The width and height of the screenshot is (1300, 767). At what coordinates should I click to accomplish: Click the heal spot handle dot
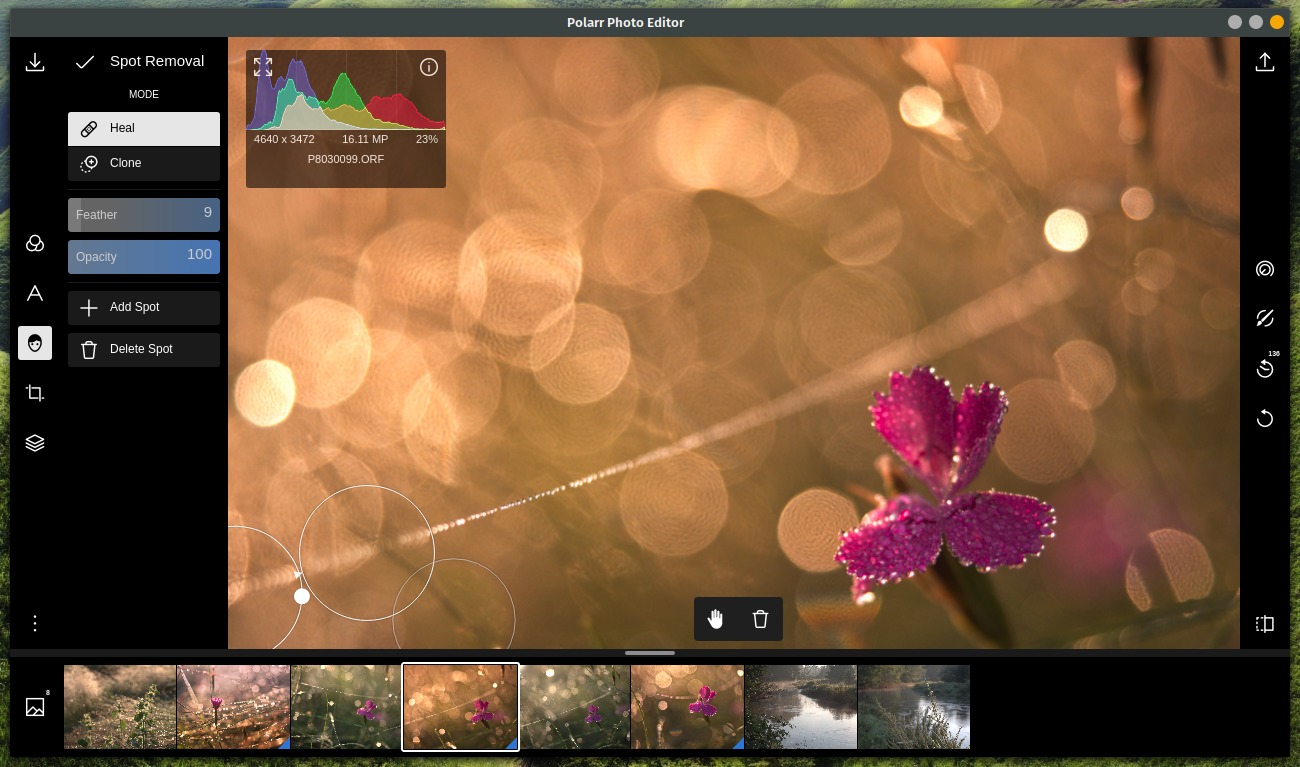point(302,596)
